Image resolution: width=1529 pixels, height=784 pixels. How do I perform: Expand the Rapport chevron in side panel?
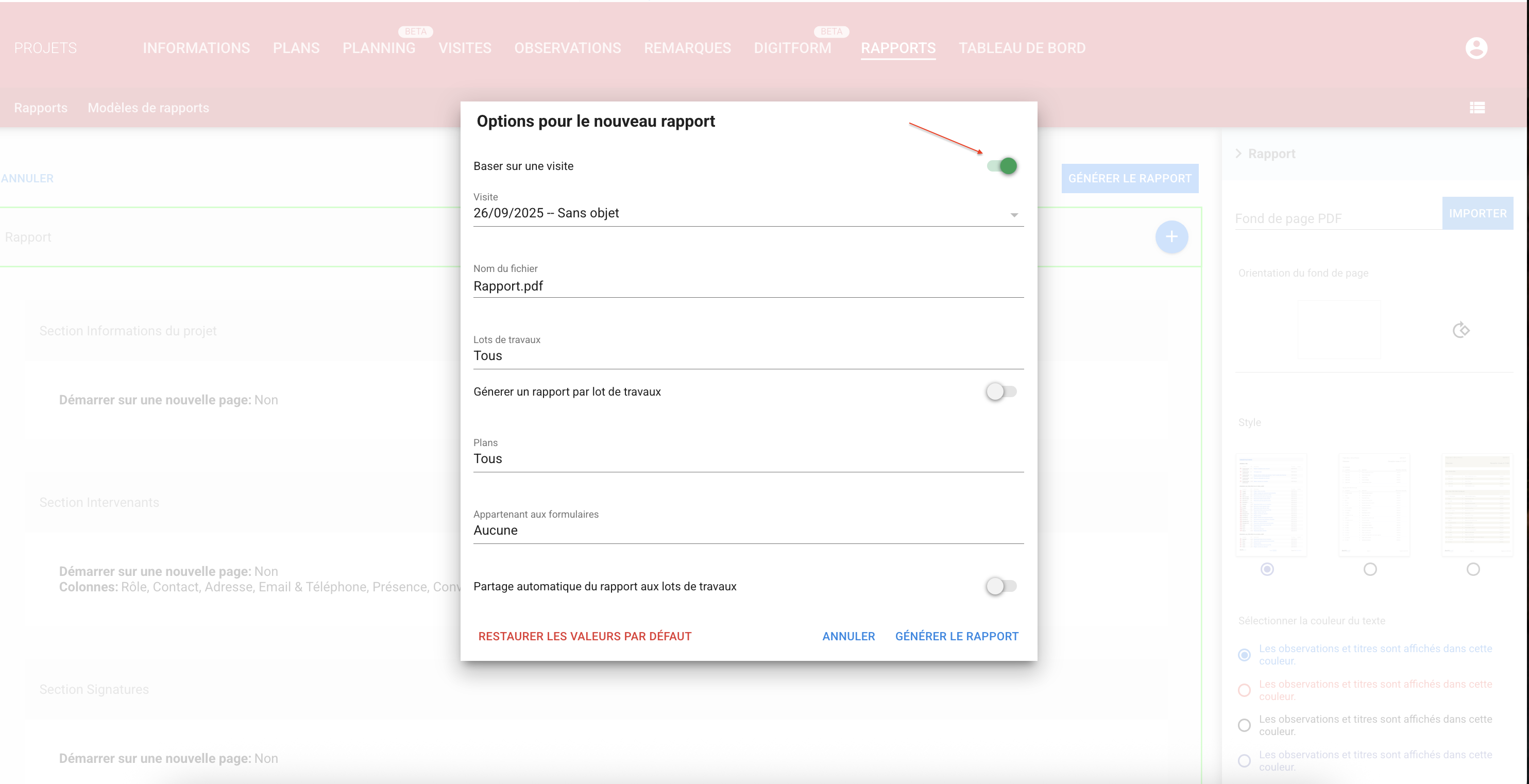pos(1238,154)
